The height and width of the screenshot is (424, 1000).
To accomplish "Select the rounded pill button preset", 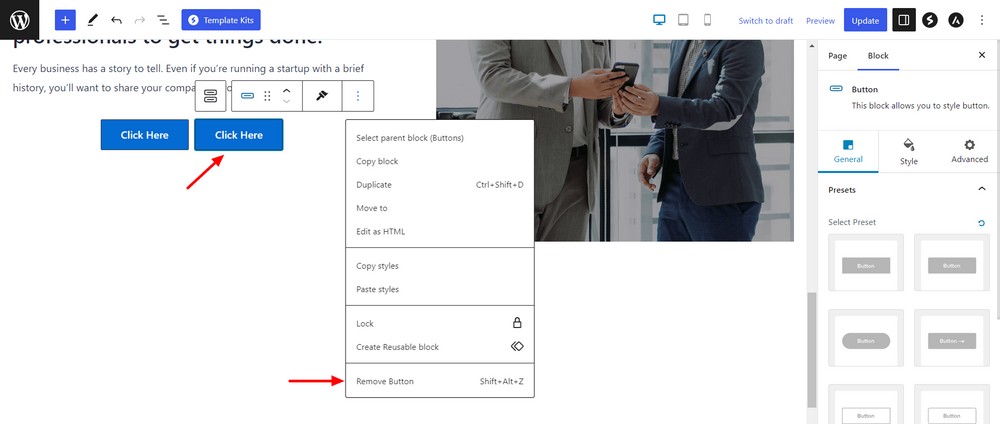I will (x=865, y=338).
